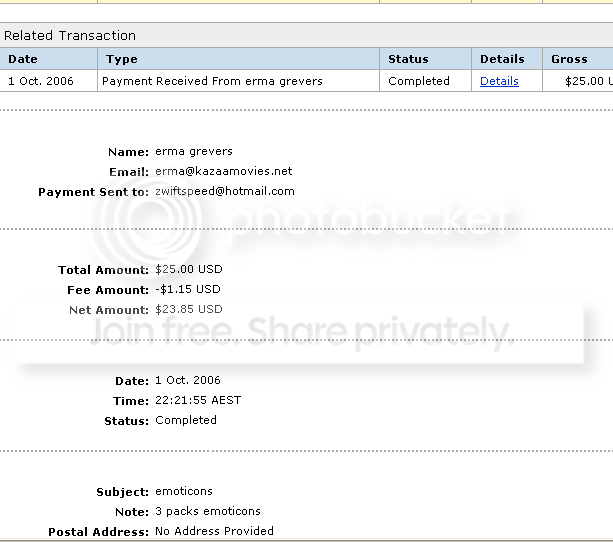The height and width of the screenshot is (542, 613).
Task: Select Net Amount value '$23.85 USD'
Action: pyautogui.click(x=189, y=309)
